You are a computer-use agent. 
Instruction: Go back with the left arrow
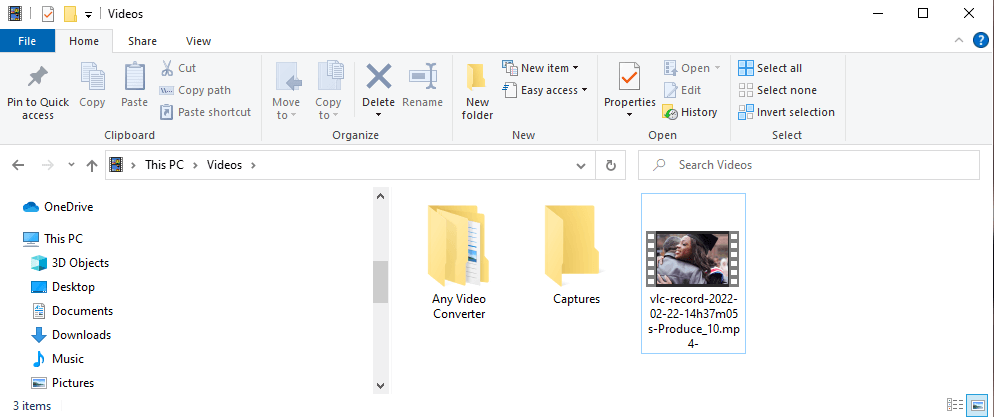(18, 165)
